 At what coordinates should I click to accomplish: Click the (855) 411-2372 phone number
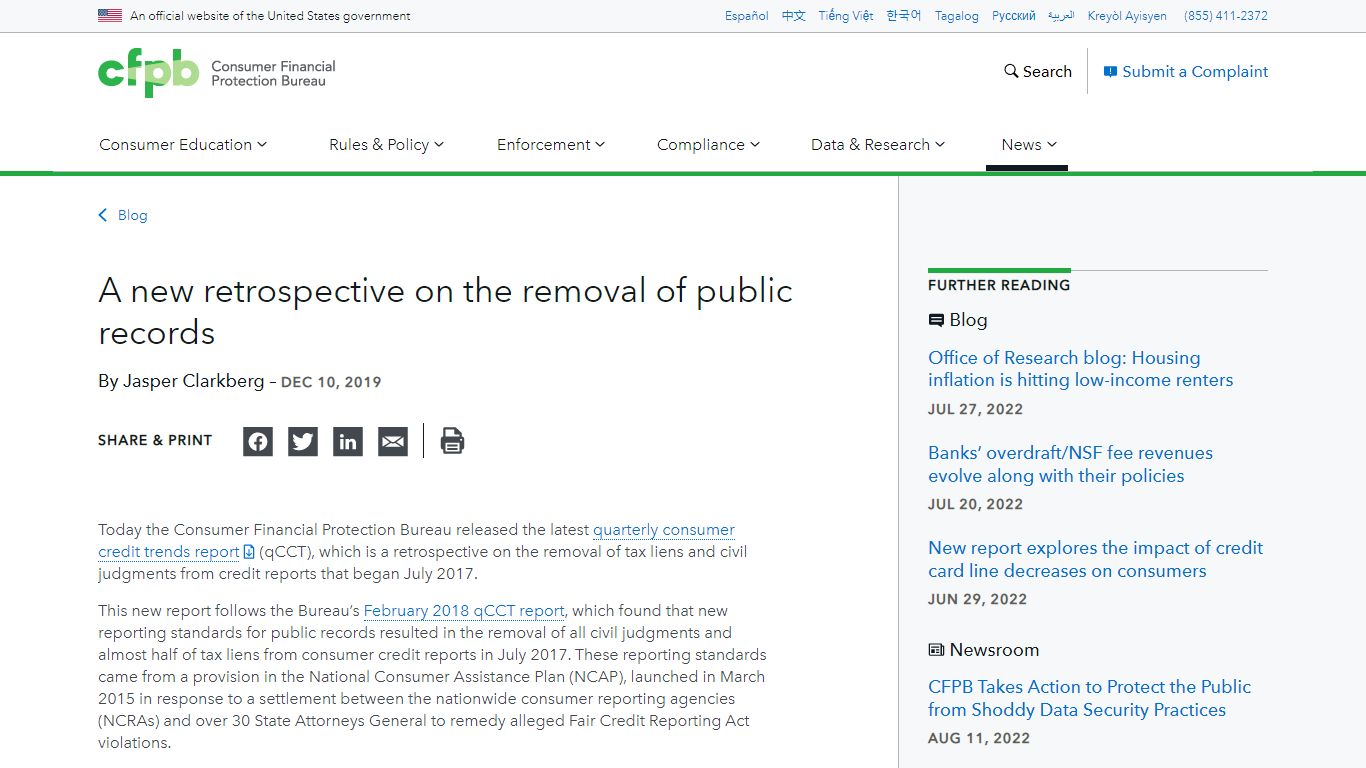click(x=1226, y=16)
